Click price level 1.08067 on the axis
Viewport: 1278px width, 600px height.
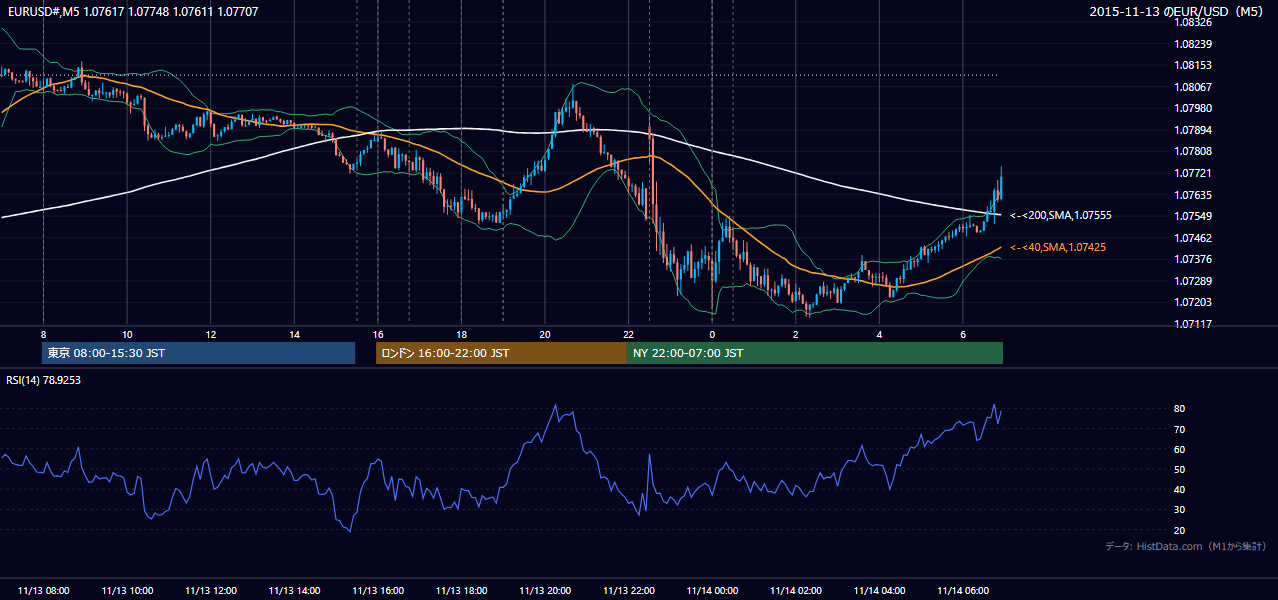tap(1195, 87)
